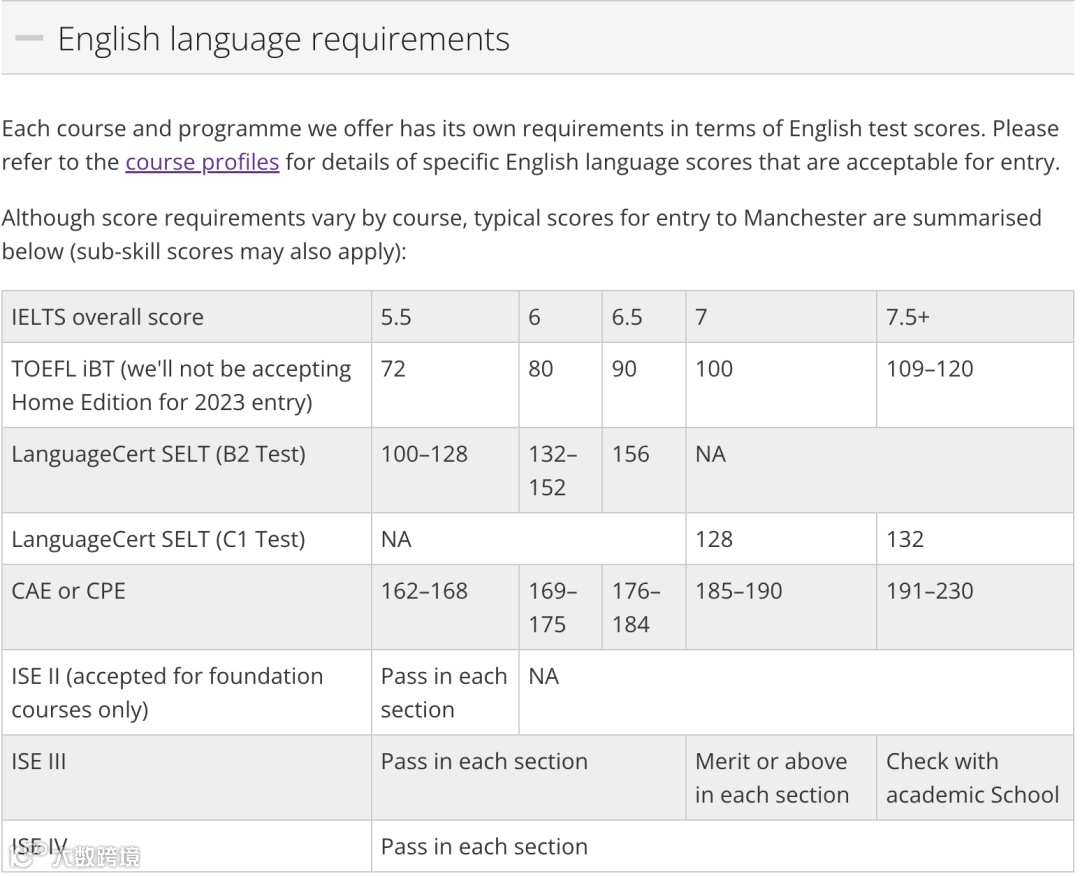Viewport: 1080px width, 876px height.
Task: Select the IELTS 7.5+ score cell
Action: (x=908, y=317)
